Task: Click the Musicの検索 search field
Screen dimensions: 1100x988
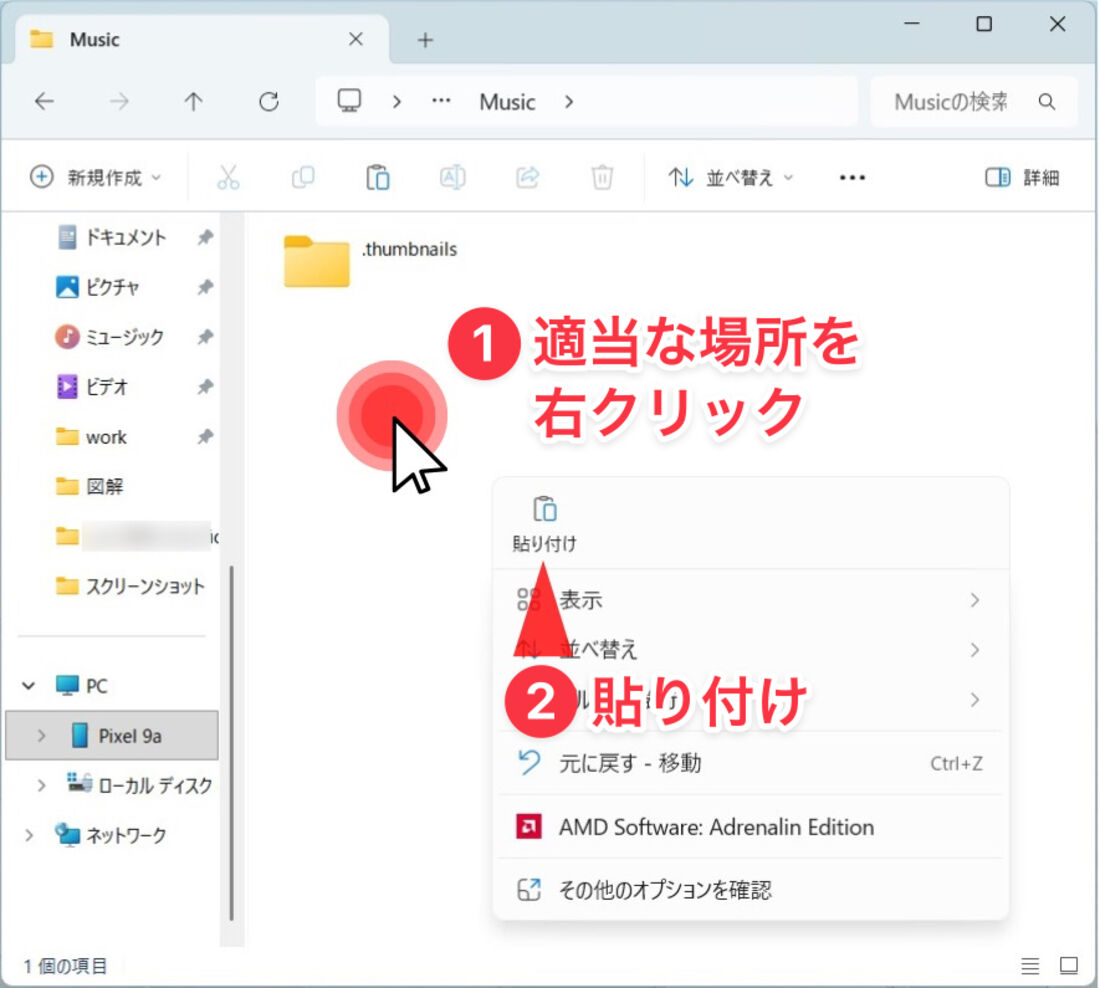Action: (973, 102)
